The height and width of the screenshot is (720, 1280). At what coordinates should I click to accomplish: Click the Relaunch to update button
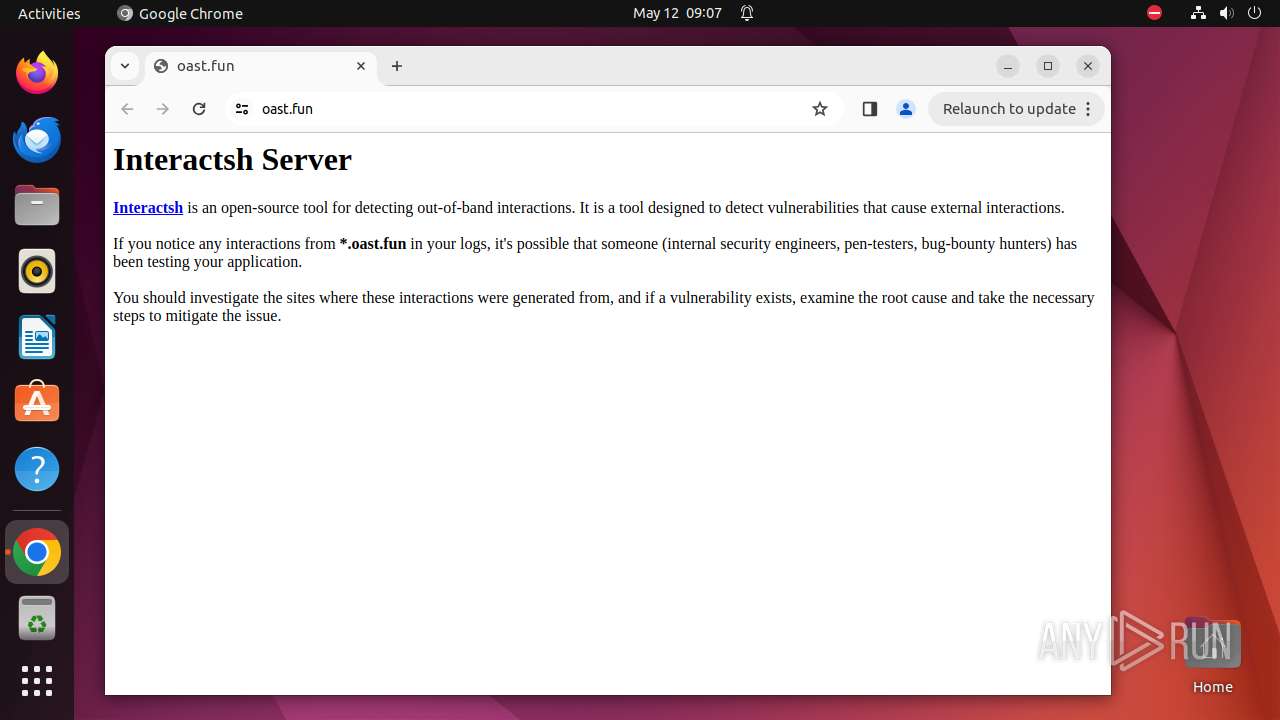coord(1016,109)
